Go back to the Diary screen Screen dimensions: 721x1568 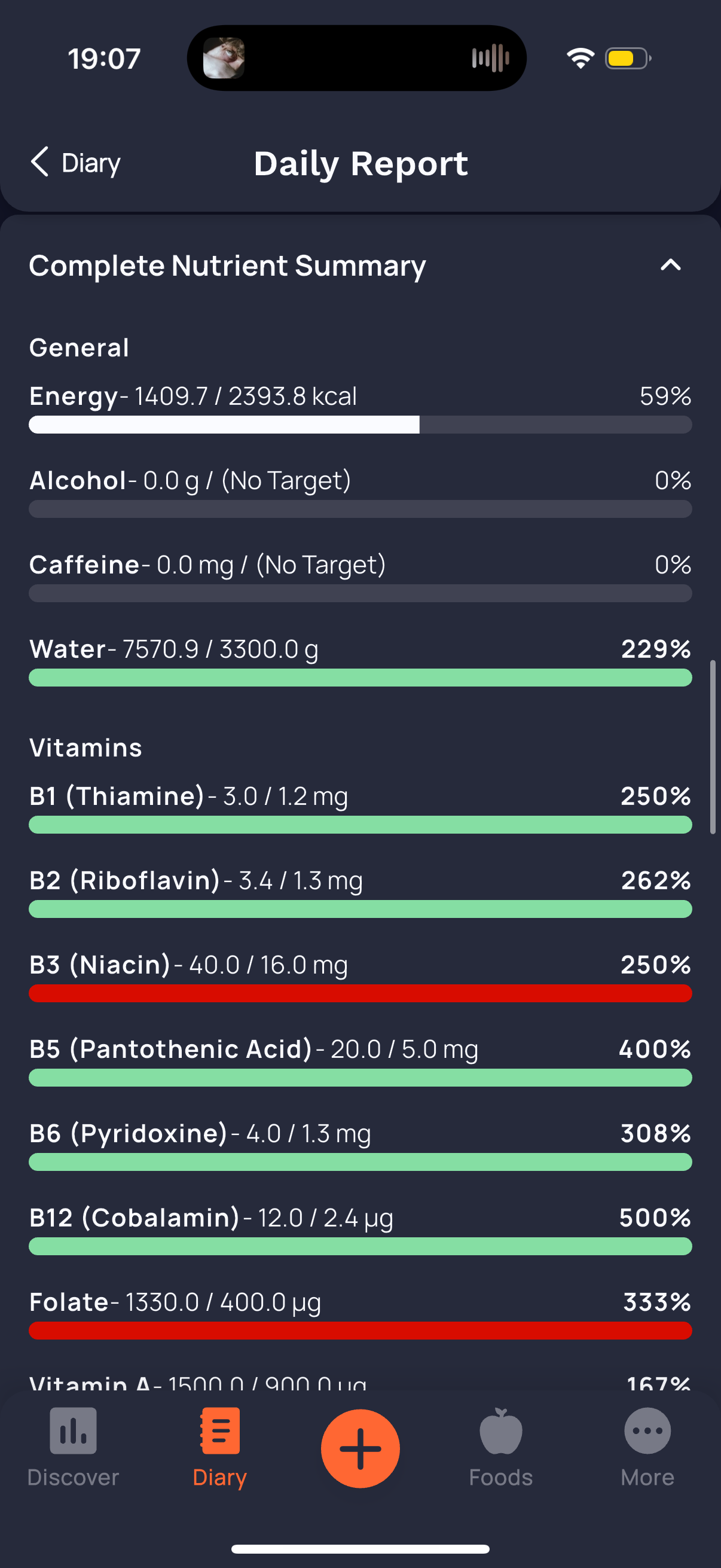click(x=75, y=163)
